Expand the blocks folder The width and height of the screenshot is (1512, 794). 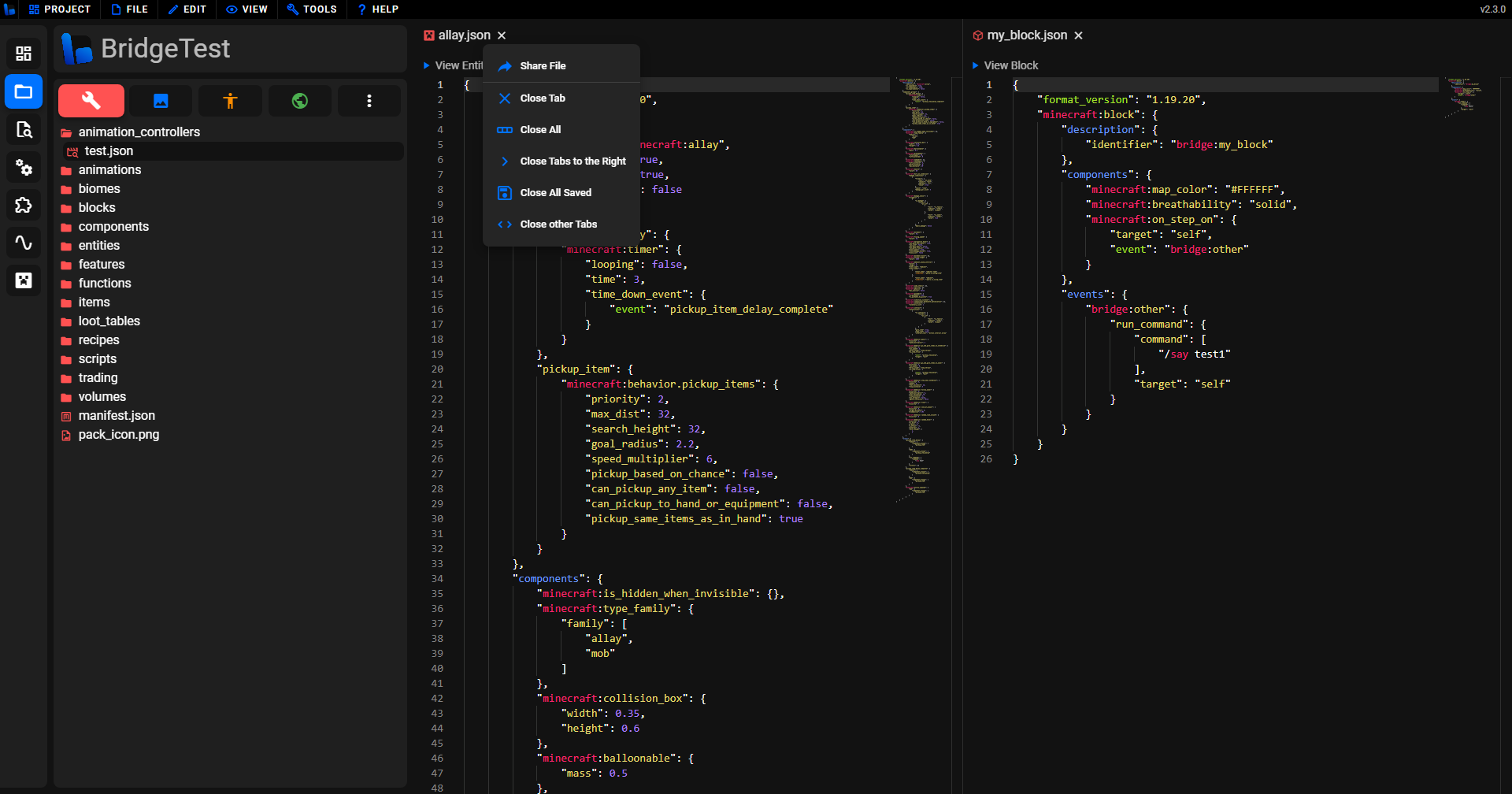(x=97, y=208)
